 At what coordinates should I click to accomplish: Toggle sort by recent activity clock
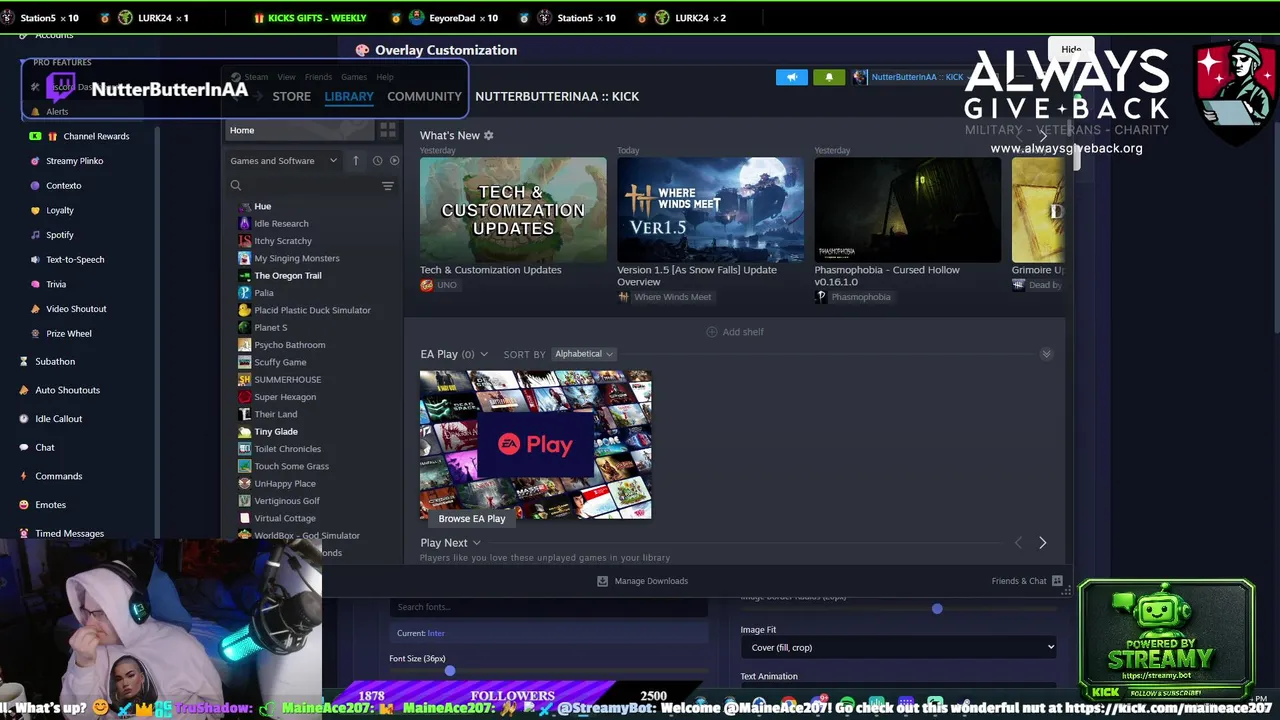click(377, 160)
